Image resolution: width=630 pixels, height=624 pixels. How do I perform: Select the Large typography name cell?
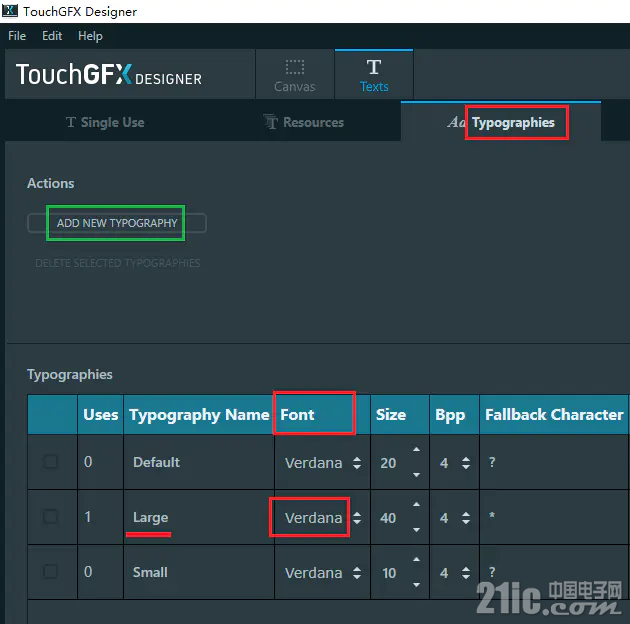pyautogui.click(x=199, y=517)
